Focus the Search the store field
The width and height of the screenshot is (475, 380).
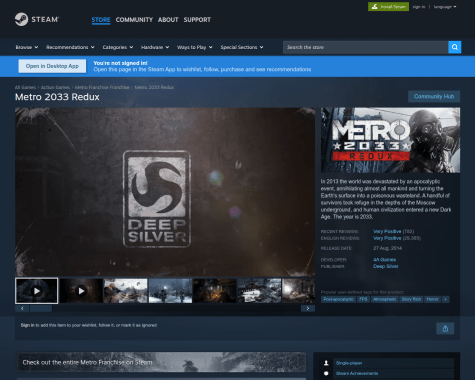click(x=365, y=47)
